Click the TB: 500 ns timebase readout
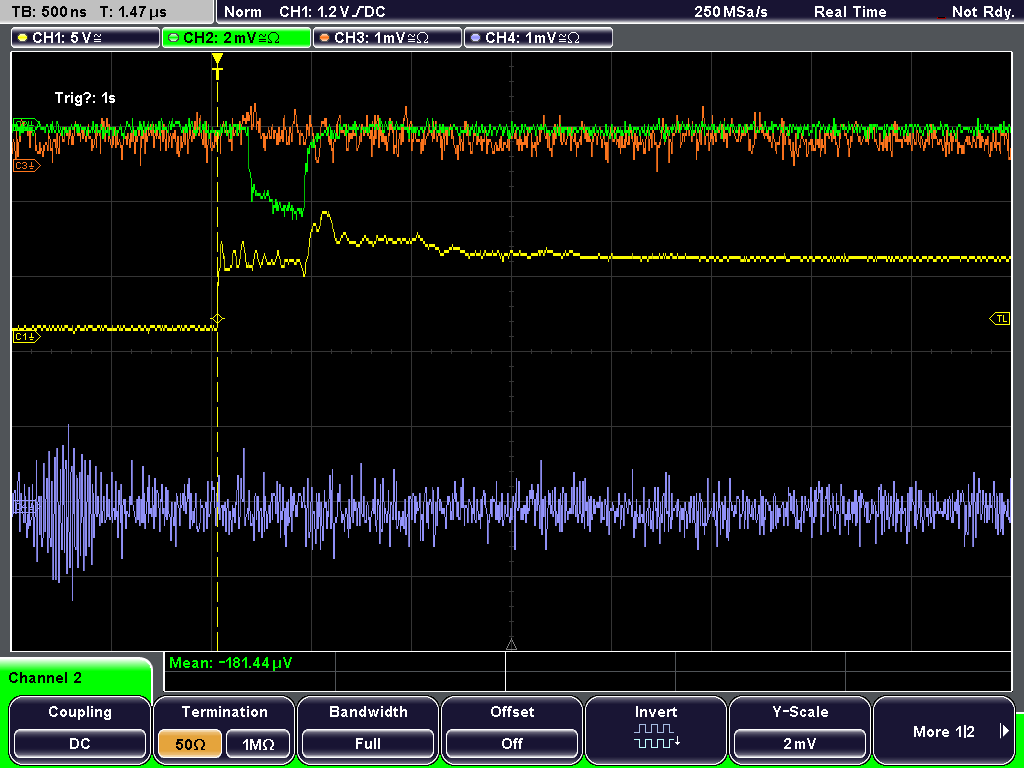This screenshot has height=768, width=1024. point(49,12)
